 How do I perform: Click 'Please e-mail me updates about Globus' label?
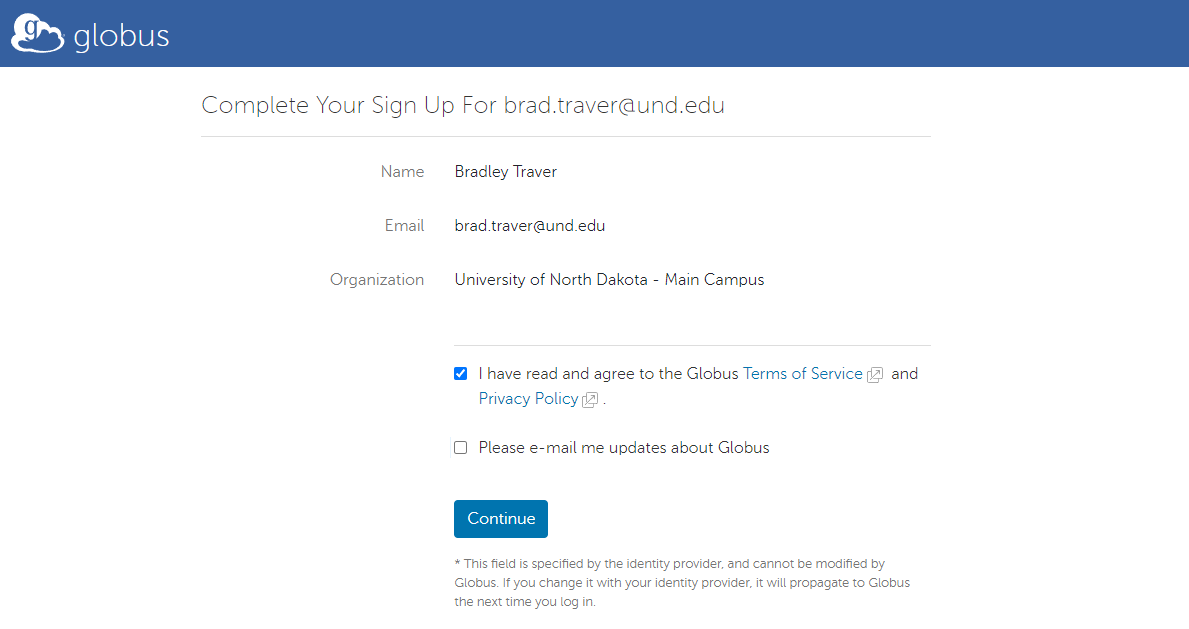point(623,448)
